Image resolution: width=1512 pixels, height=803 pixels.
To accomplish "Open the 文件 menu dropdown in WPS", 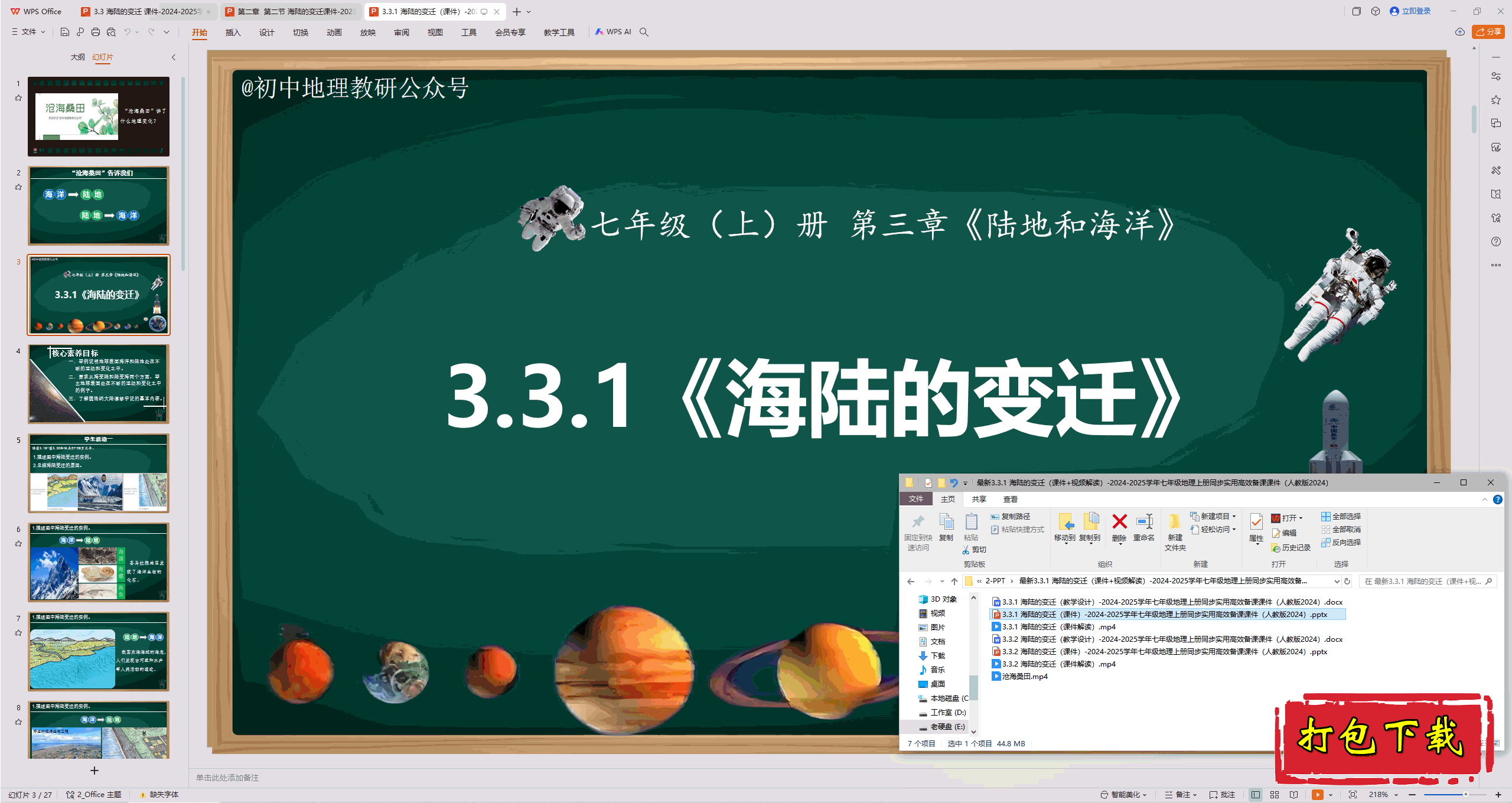I will (28, 32).
